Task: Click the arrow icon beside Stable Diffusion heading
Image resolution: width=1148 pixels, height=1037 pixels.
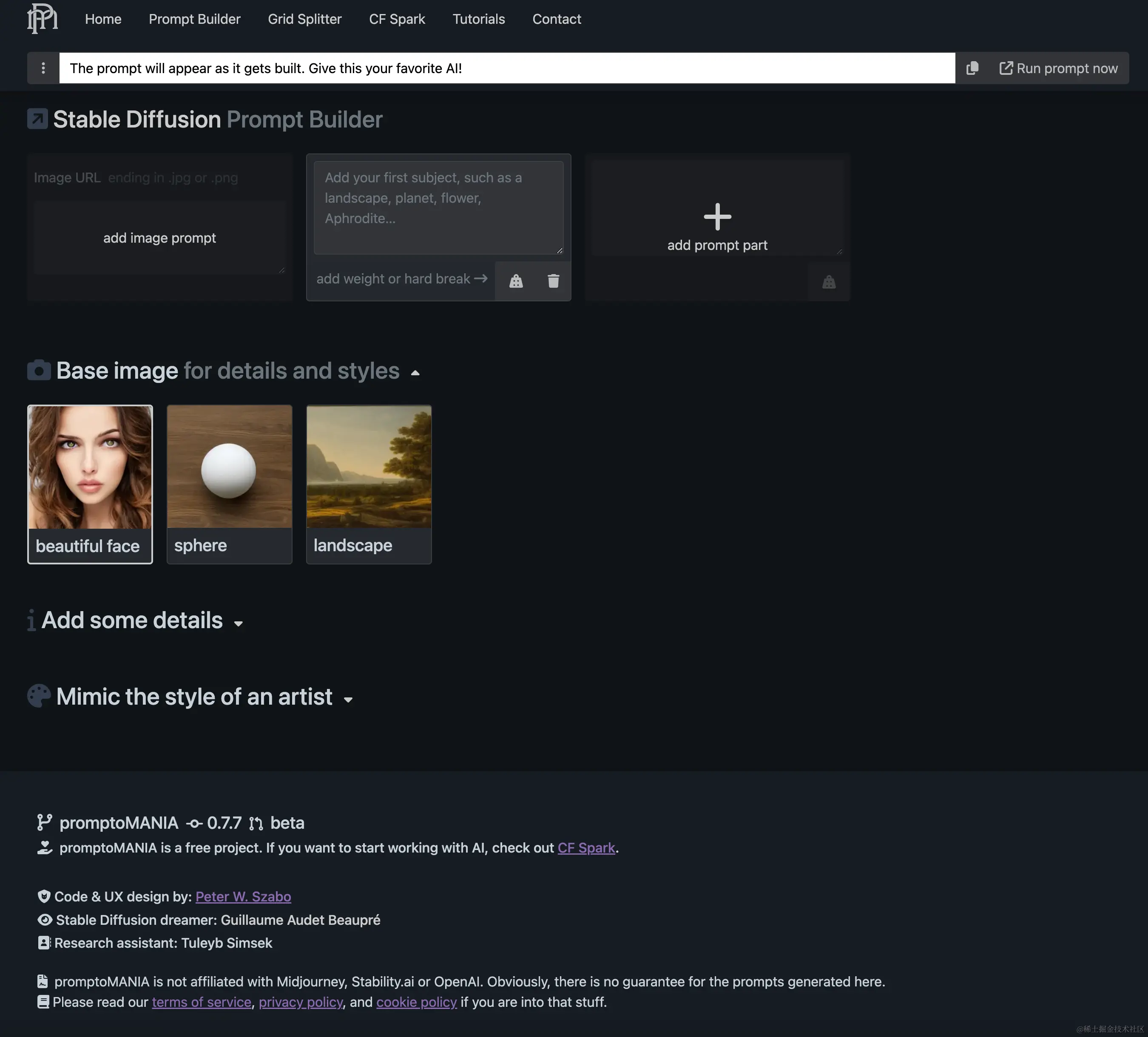Action: [37, 119]
